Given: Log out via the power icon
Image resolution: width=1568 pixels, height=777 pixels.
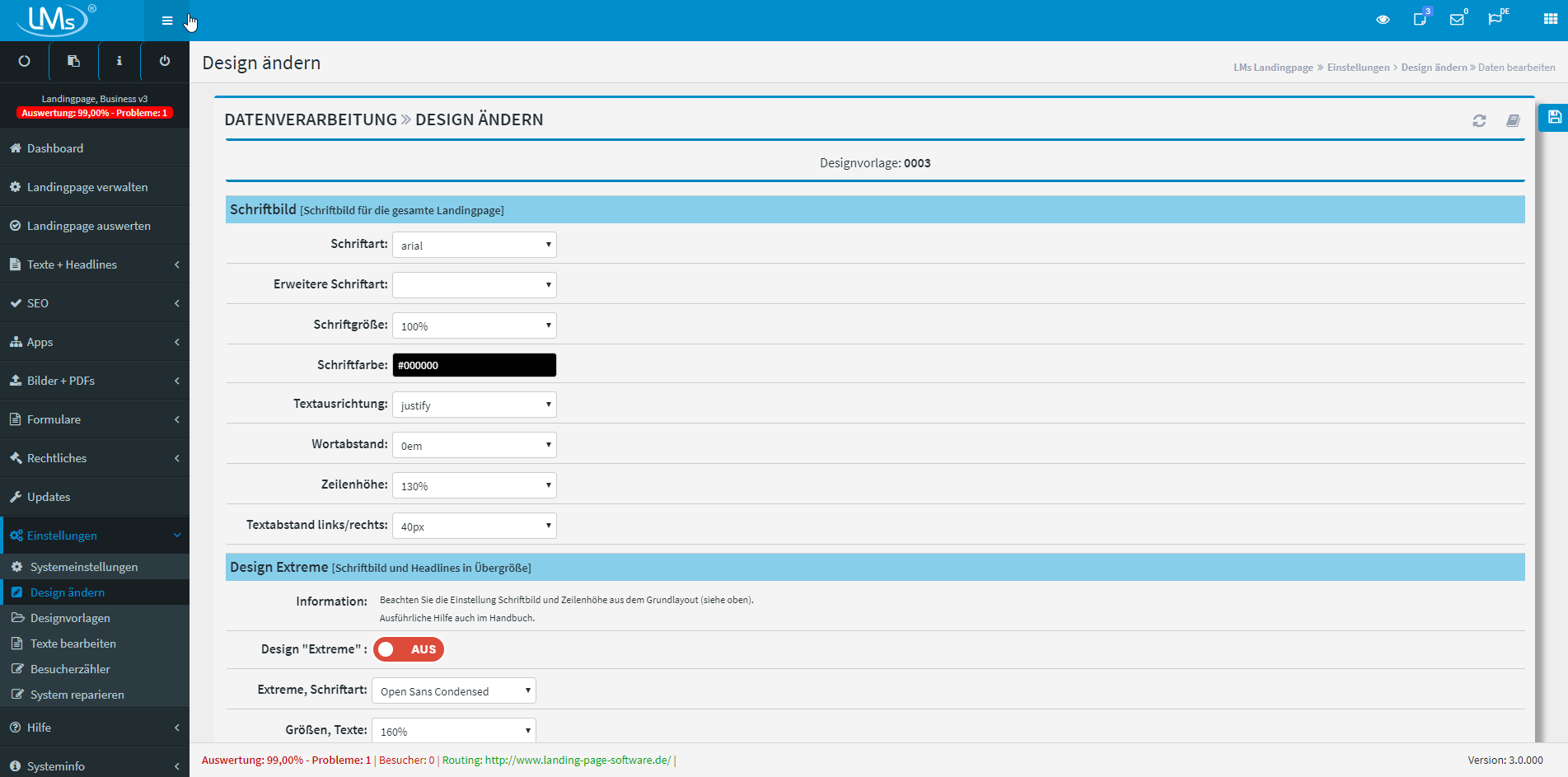Looking at the screenshot, I should coord(165,61).
